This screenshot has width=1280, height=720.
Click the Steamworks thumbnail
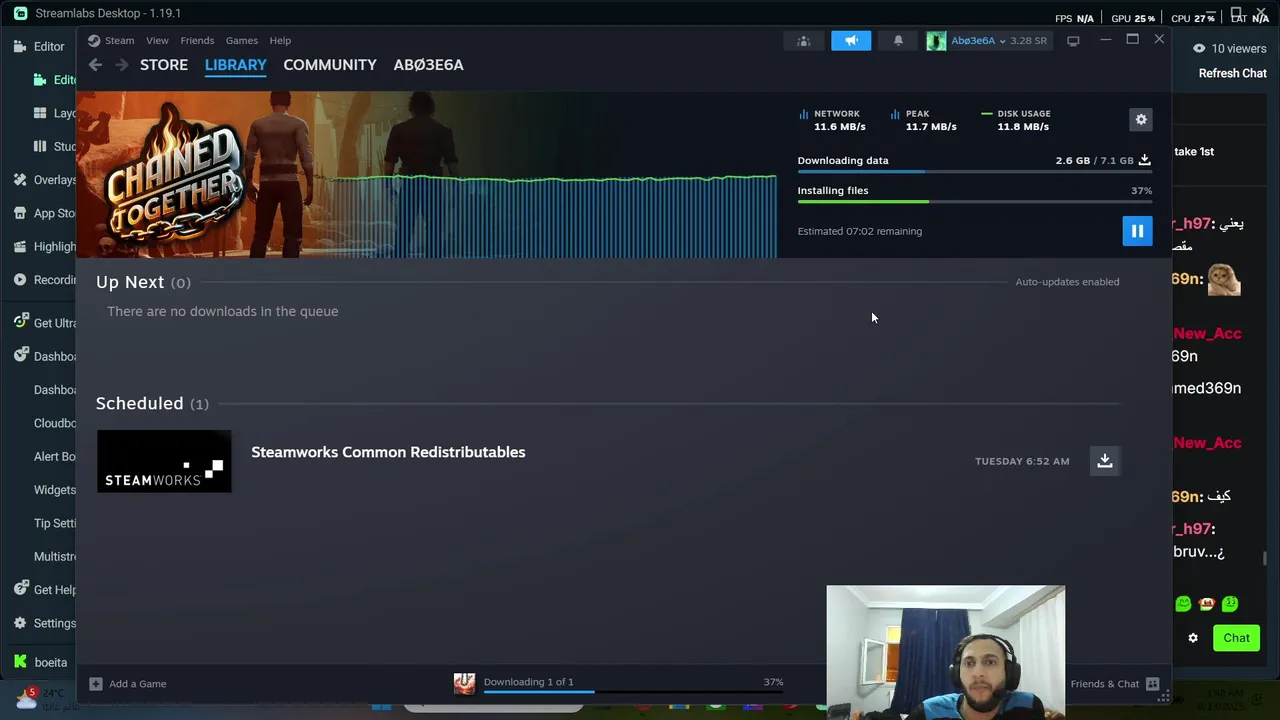pos(164,461)
